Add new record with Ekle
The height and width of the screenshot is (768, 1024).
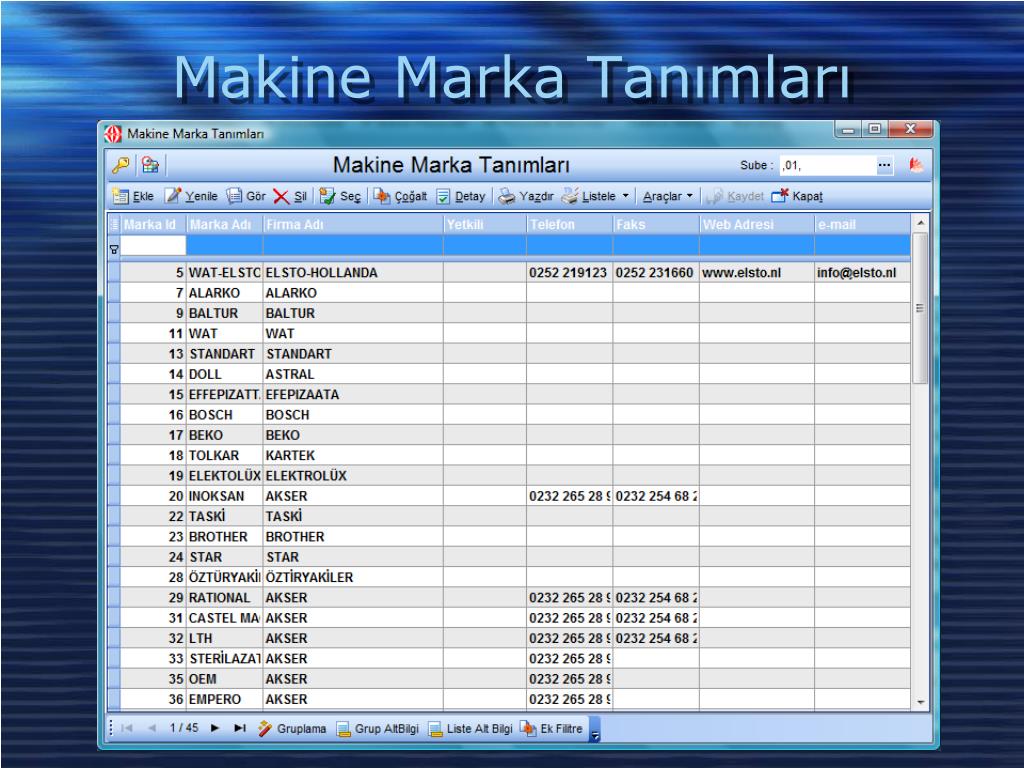(x=133, y=196)
